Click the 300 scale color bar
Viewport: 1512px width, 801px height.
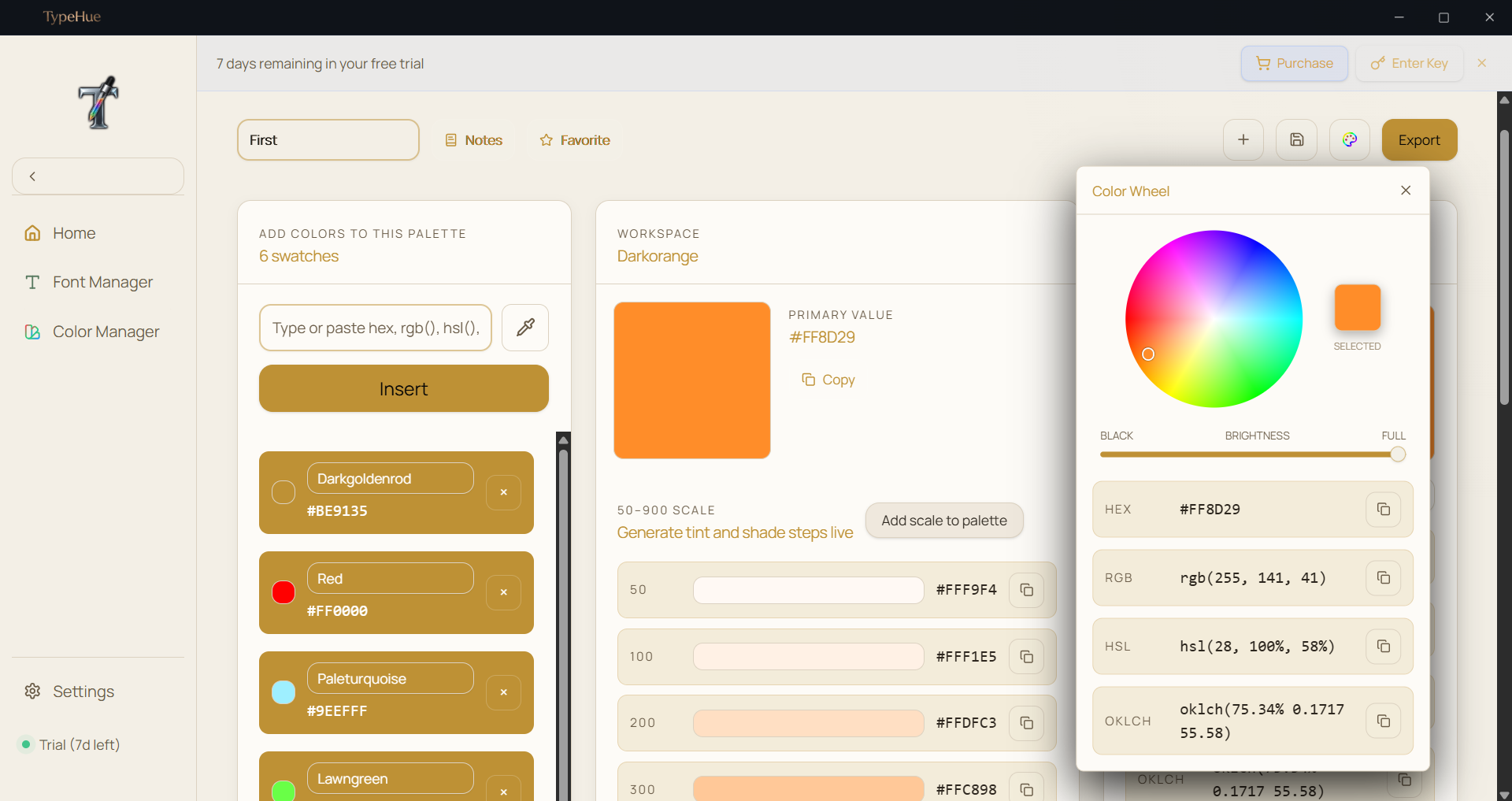809,788
